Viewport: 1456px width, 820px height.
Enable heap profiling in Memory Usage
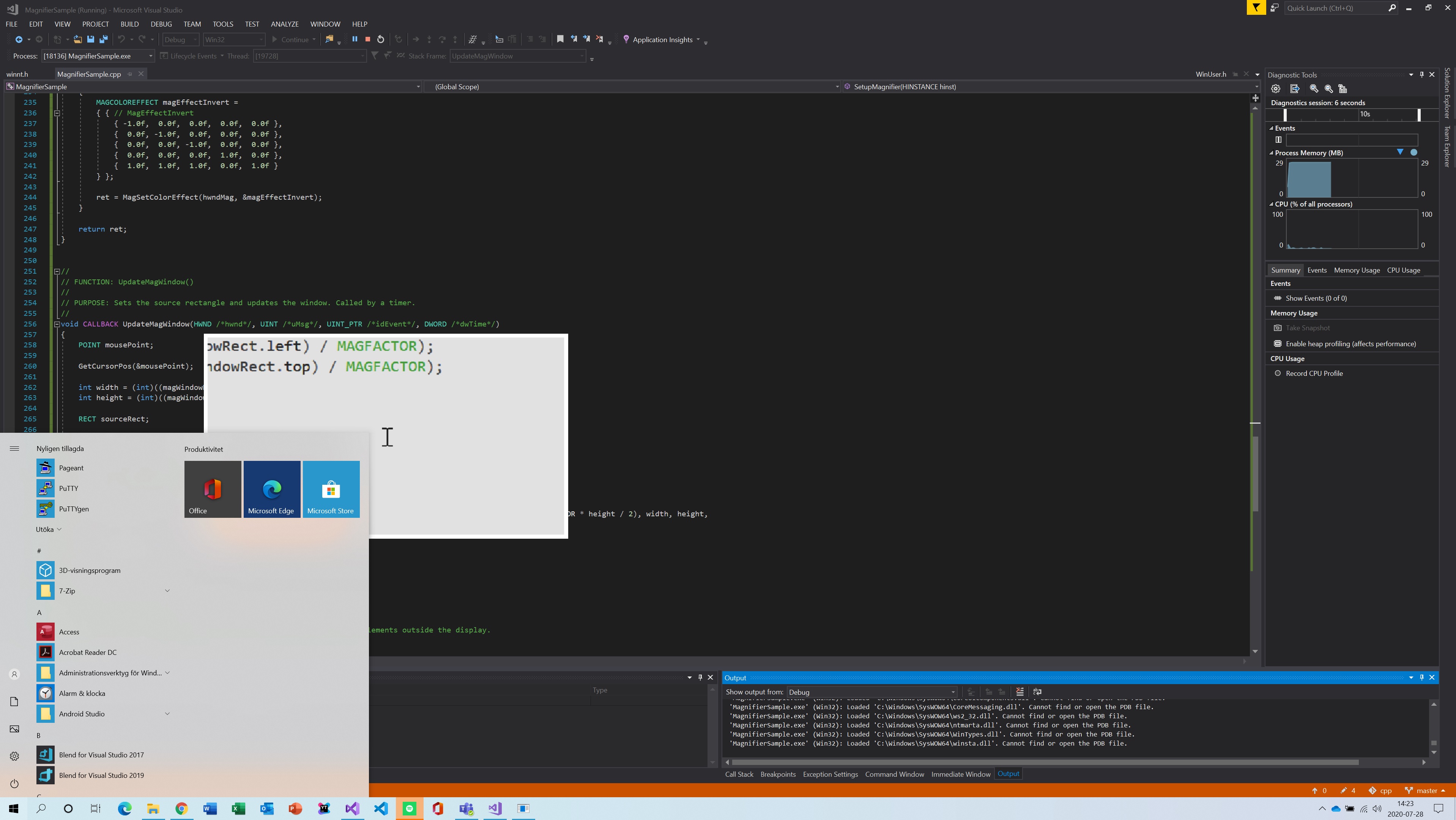(x=1350, y=343)
